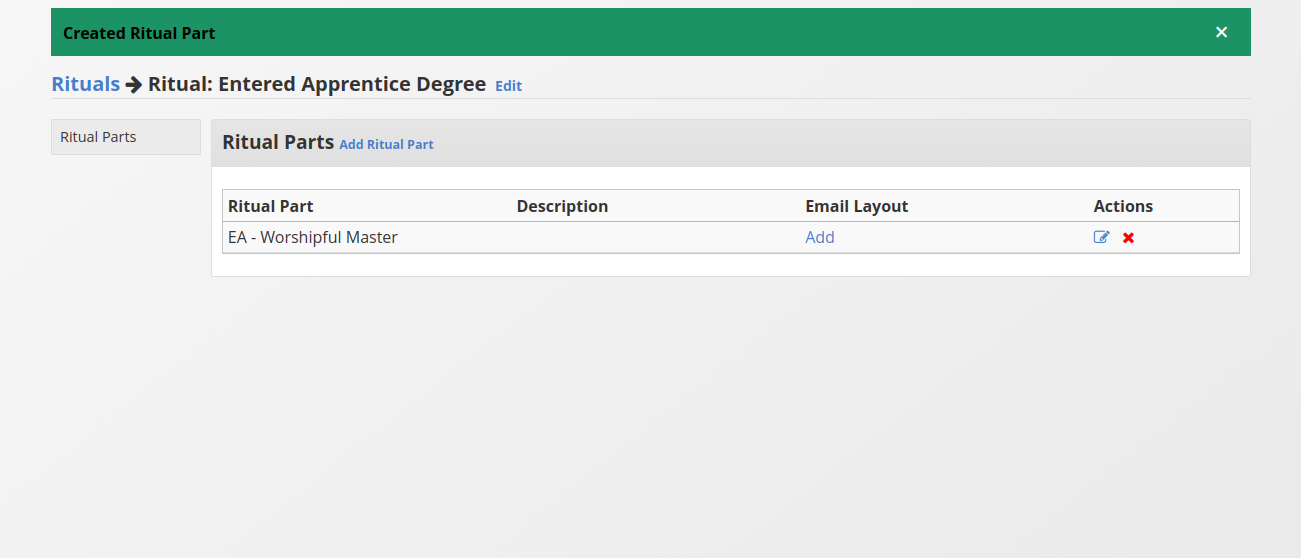
Task: Edit the EA - Worshipful Master ritual part
Action: tap(1102, 237)
